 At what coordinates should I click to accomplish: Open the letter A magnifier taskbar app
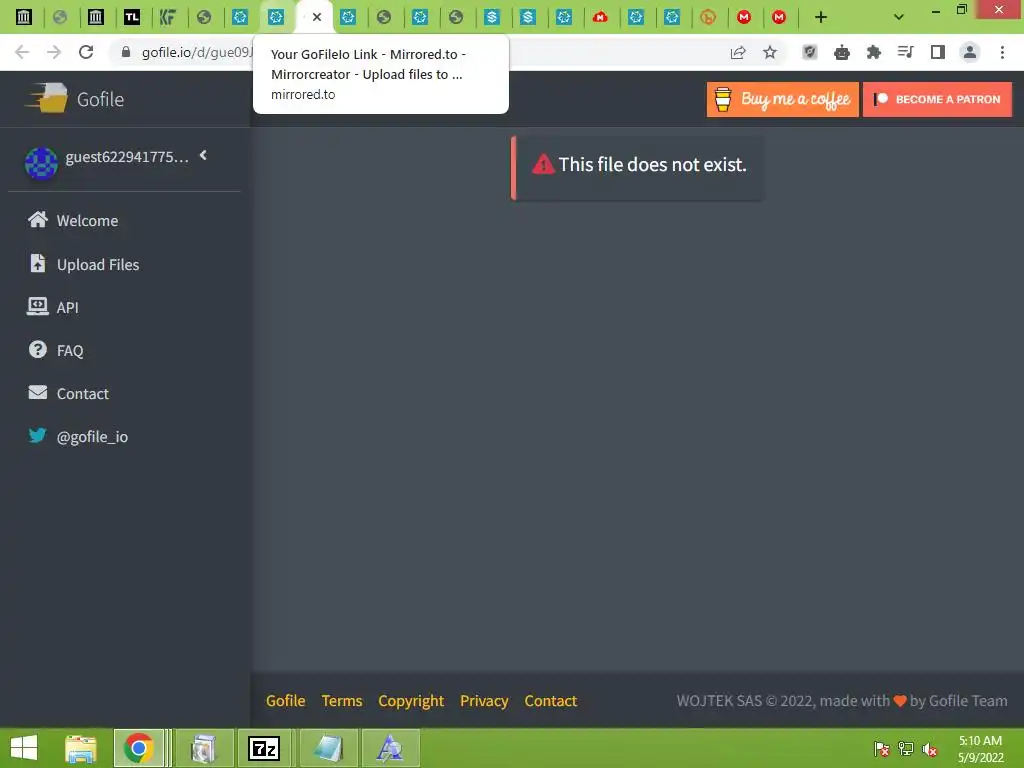click(x=391, y=748)
